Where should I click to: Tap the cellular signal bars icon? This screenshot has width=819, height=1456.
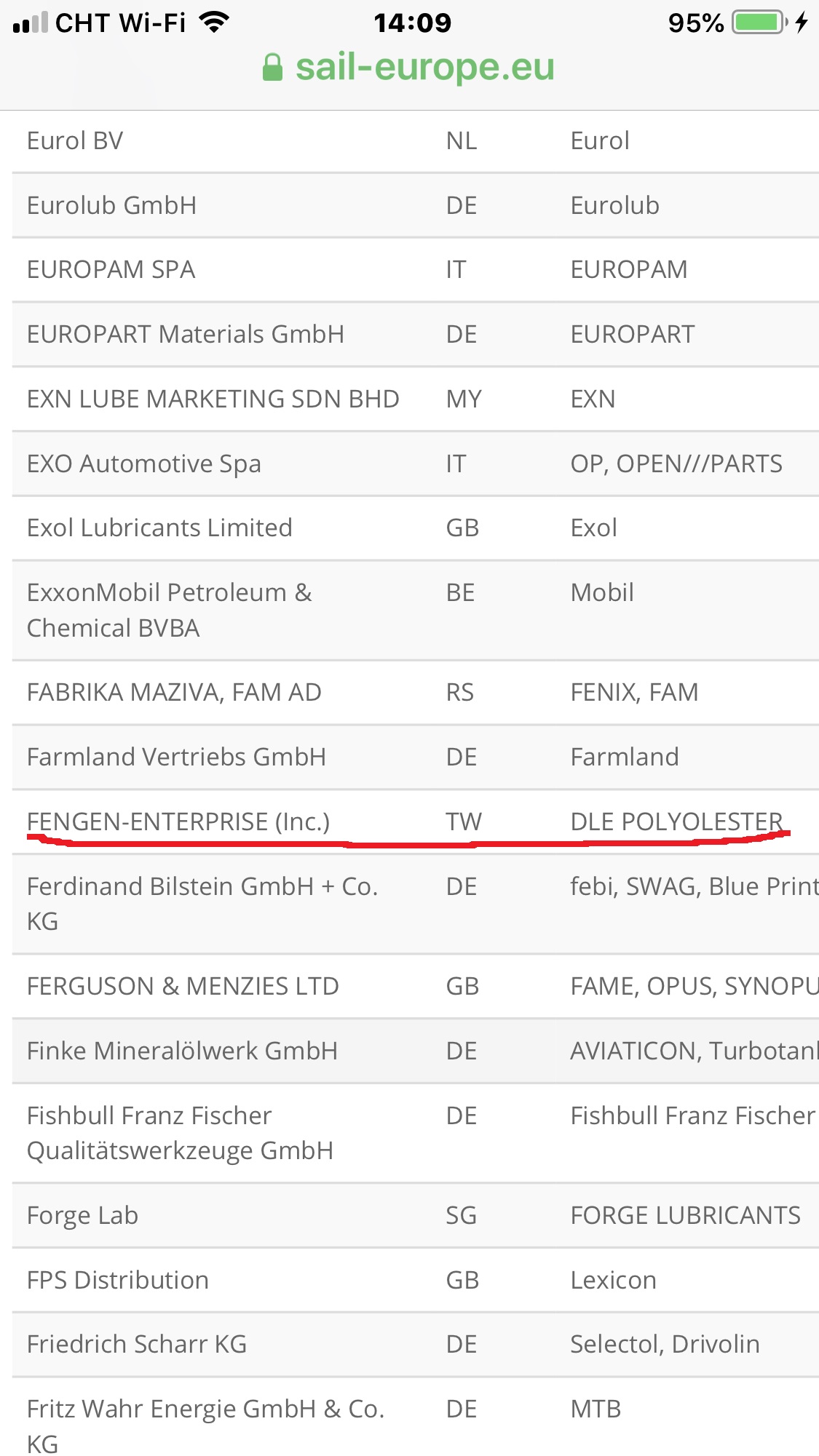[x=31, y=23]
